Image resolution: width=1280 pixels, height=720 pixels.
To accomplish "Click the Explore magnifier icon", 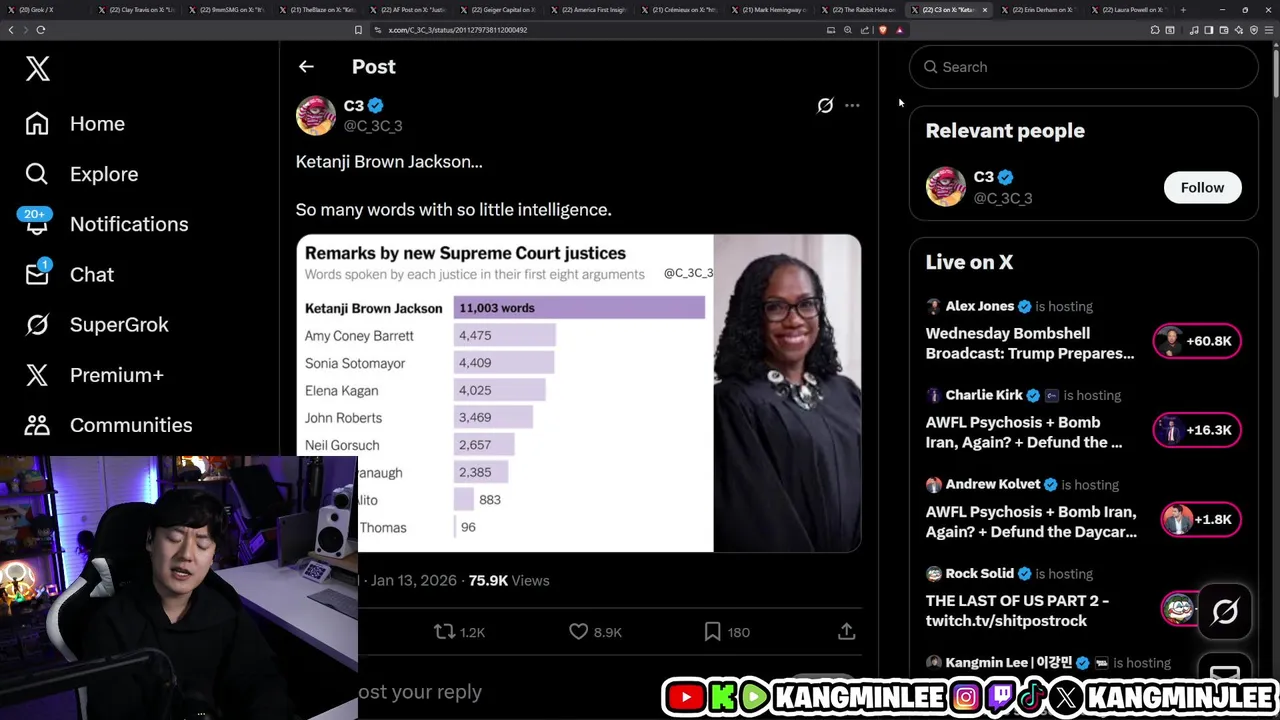I will click(x=37, y=174).
